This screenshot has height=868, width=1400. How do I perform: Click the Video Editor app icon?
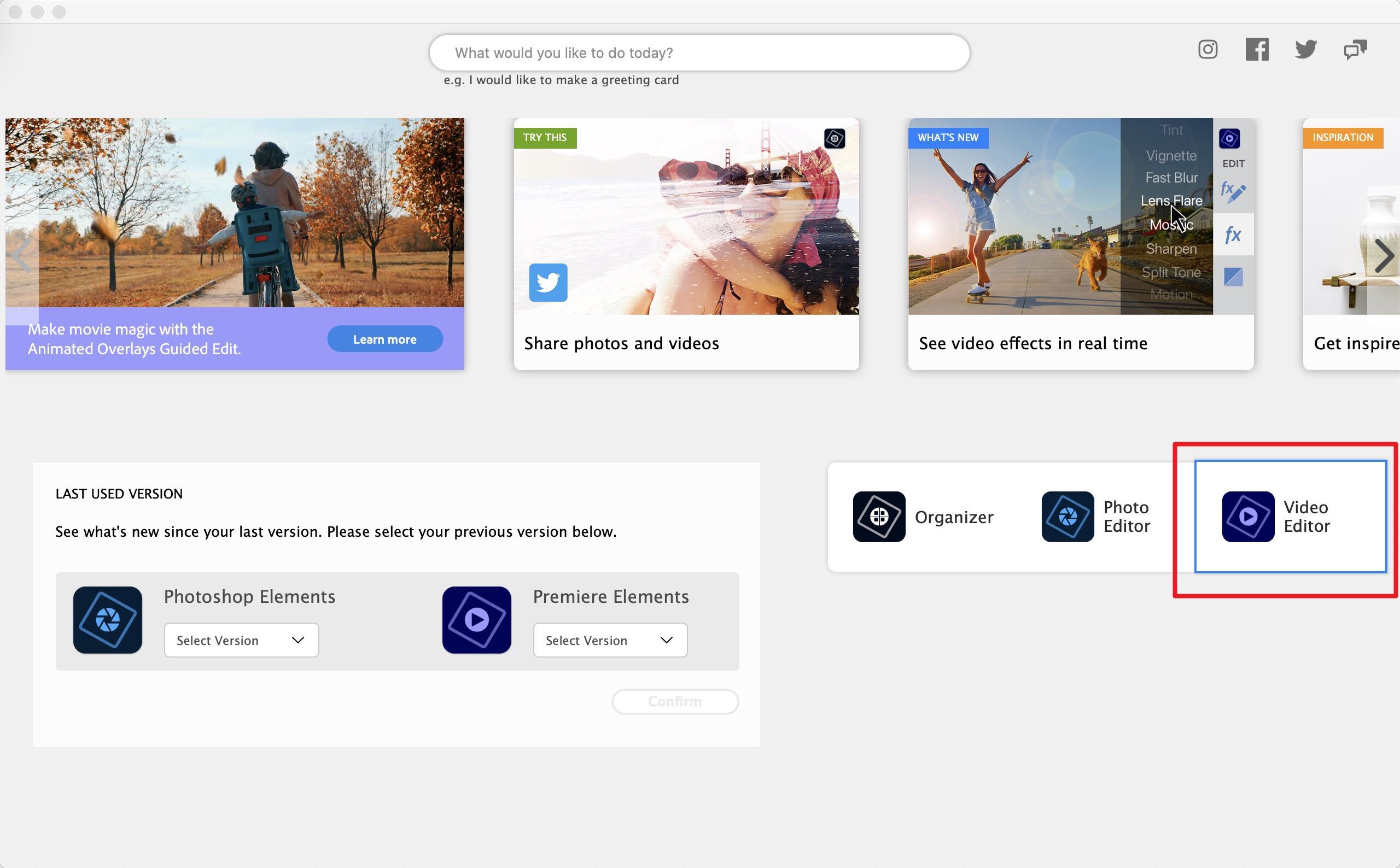click(x=1248, y=517)
